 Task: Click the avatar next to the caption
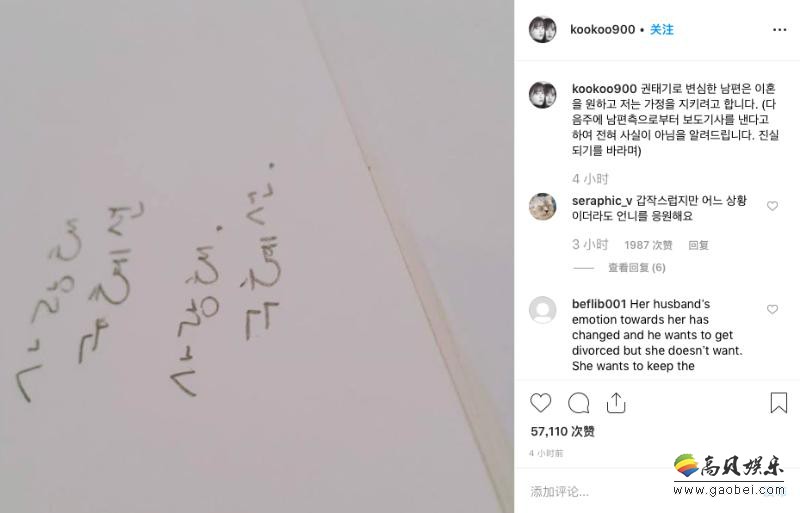[542, 94]
